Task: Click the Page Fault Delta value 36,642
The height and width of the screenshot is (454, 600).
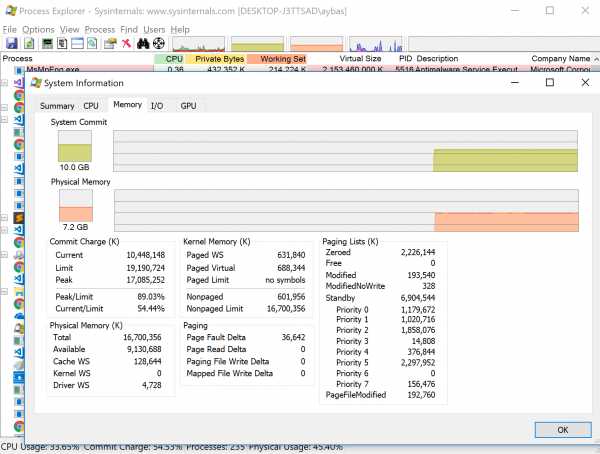Action: pos(293,337)
